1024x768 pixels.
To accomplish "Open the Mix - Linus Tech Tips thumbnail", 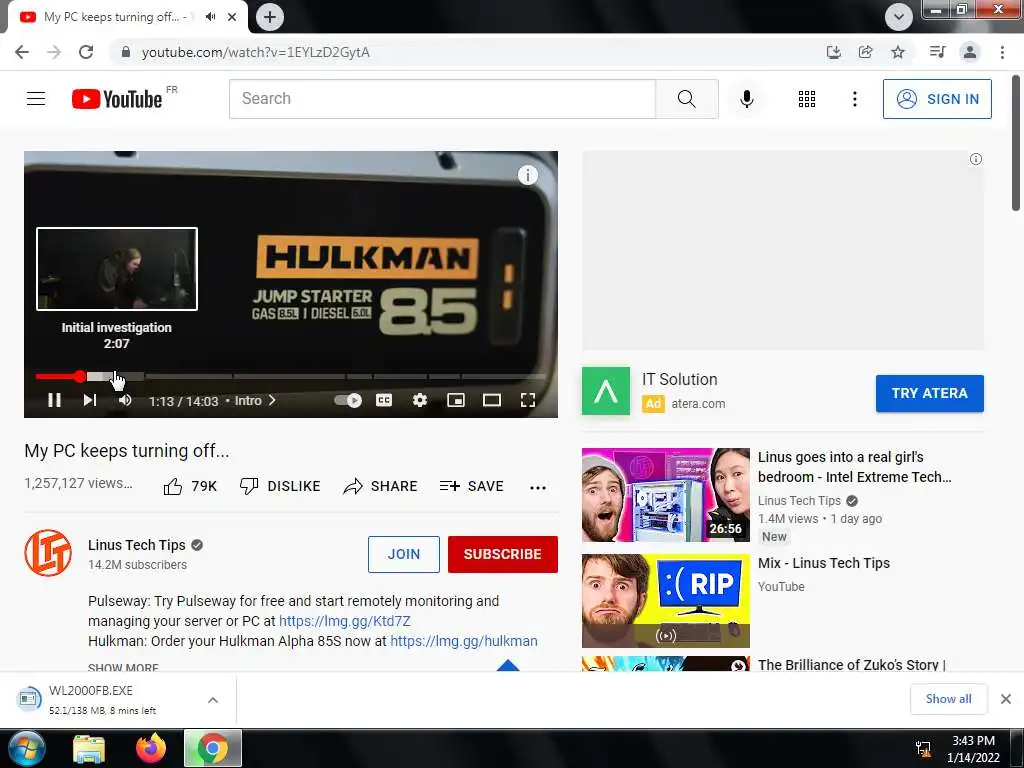I will (x=665, y=601).
